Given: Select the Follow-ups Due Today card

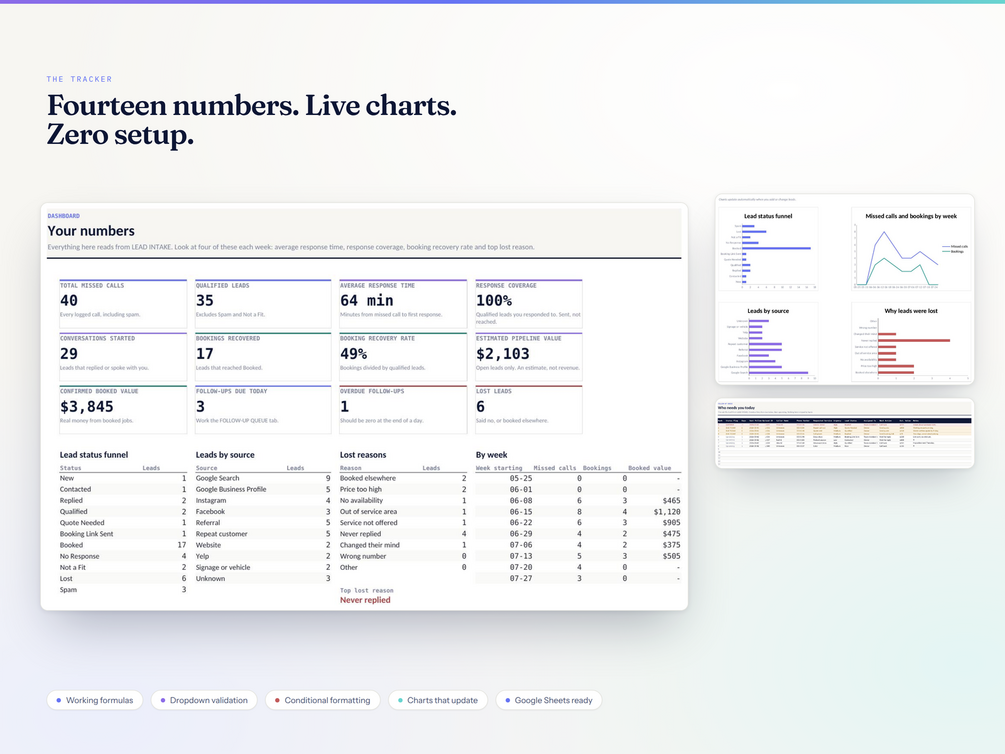Looking at the screenshot, I should coord(263,410).
